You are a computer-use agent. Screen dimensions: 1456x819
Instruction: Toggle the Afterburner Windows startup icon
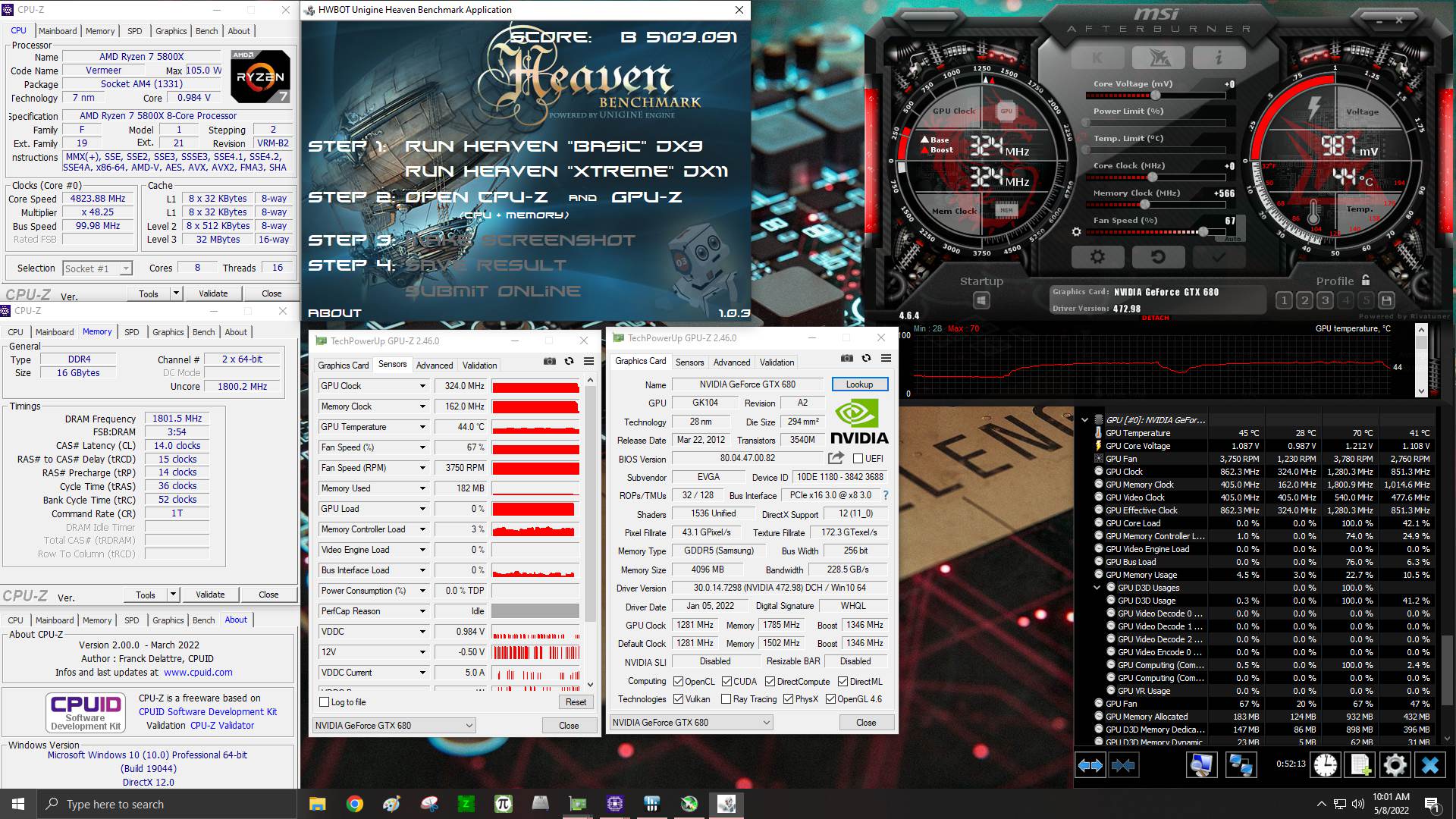click(981, 300)
